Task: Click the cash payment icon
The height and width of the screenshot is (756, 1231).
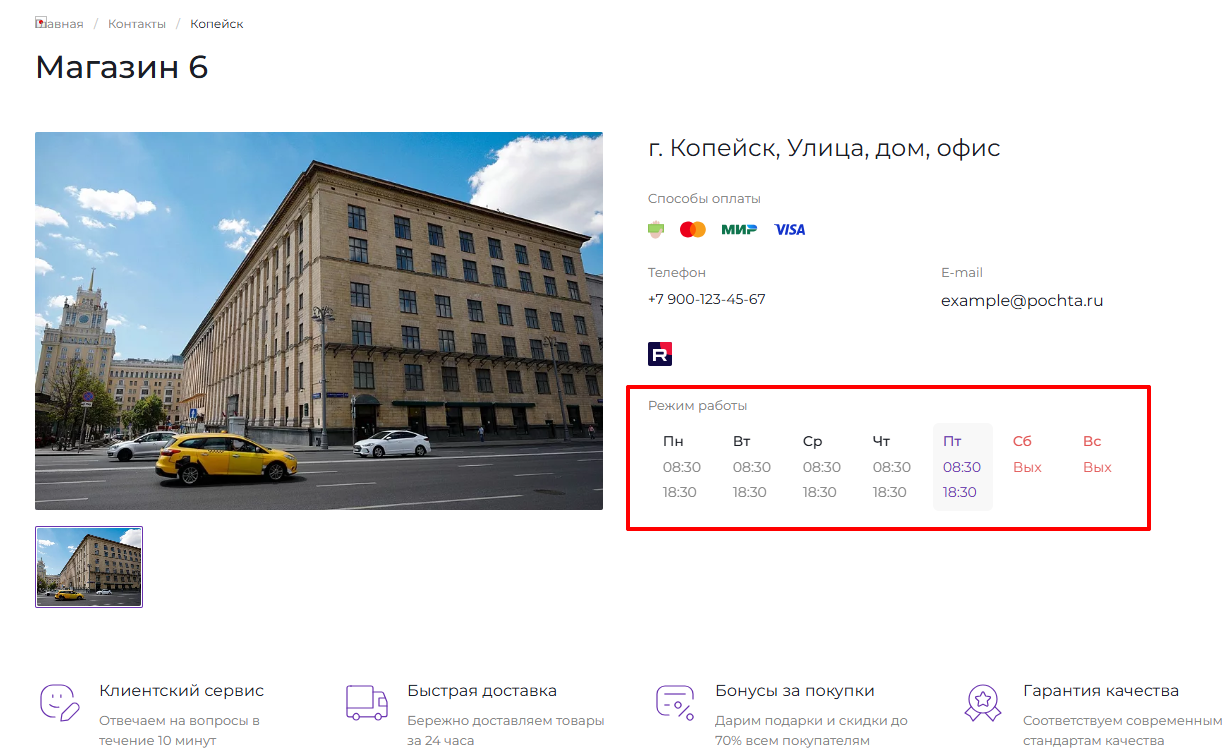Action: click(x=656, y=230)
